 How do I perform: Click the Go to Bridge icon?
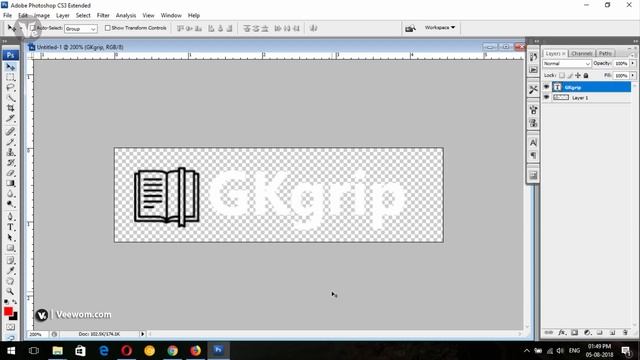(410, 28)
